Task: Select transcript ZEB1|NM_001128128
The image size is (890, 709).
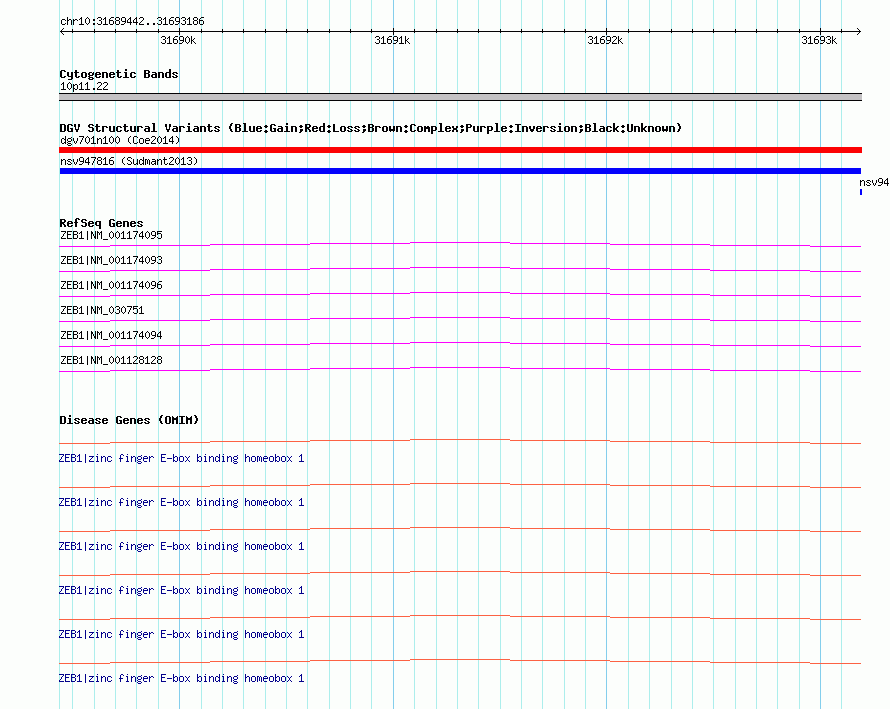Action: (x=111, y=360)
